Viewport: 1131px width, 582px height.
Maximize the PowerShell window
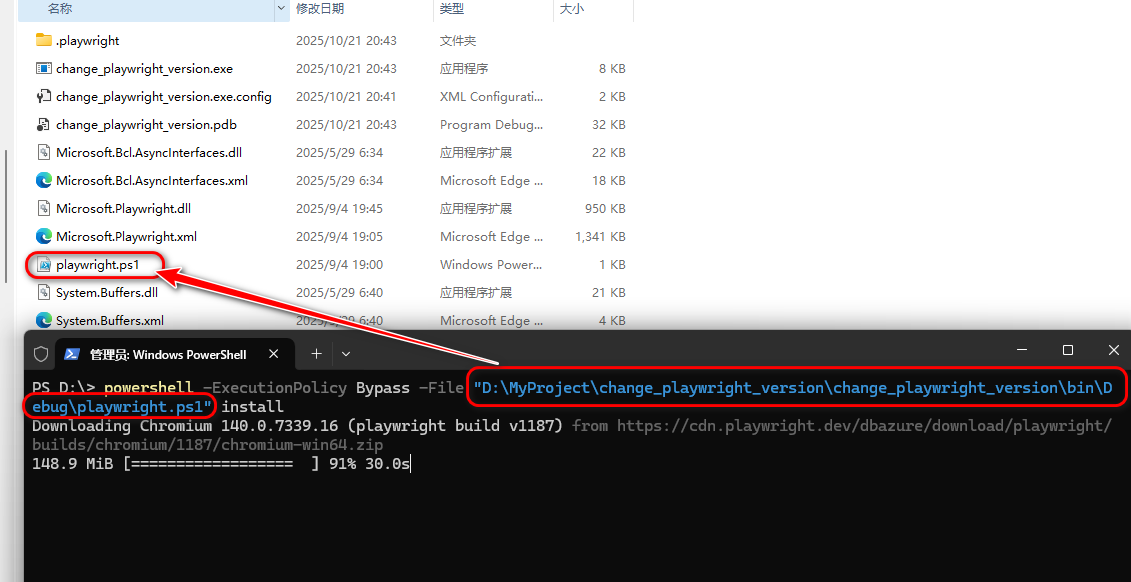[x=1068, y=350]
